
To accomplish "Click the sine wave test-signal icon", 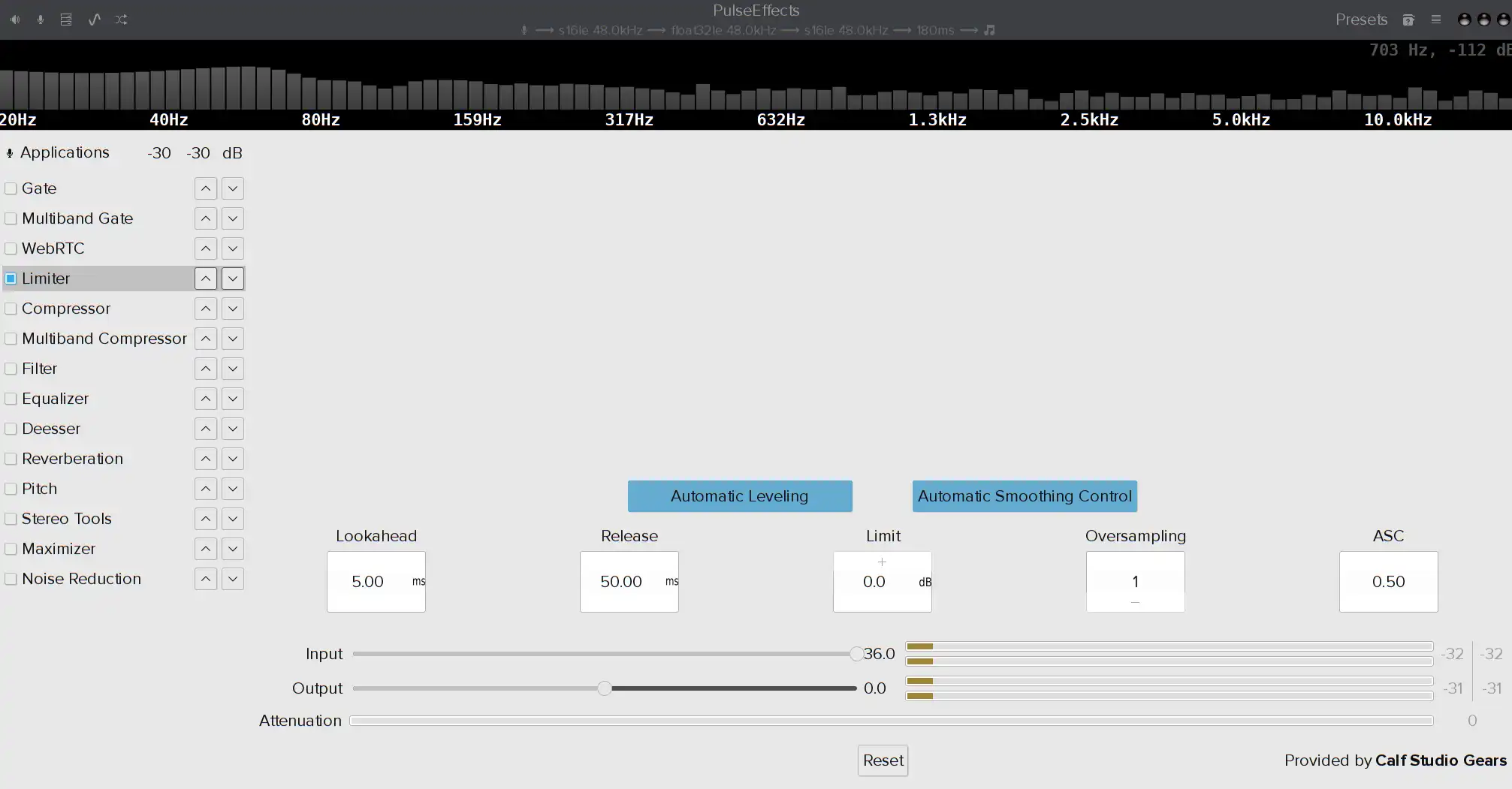I will pos(94,20).
